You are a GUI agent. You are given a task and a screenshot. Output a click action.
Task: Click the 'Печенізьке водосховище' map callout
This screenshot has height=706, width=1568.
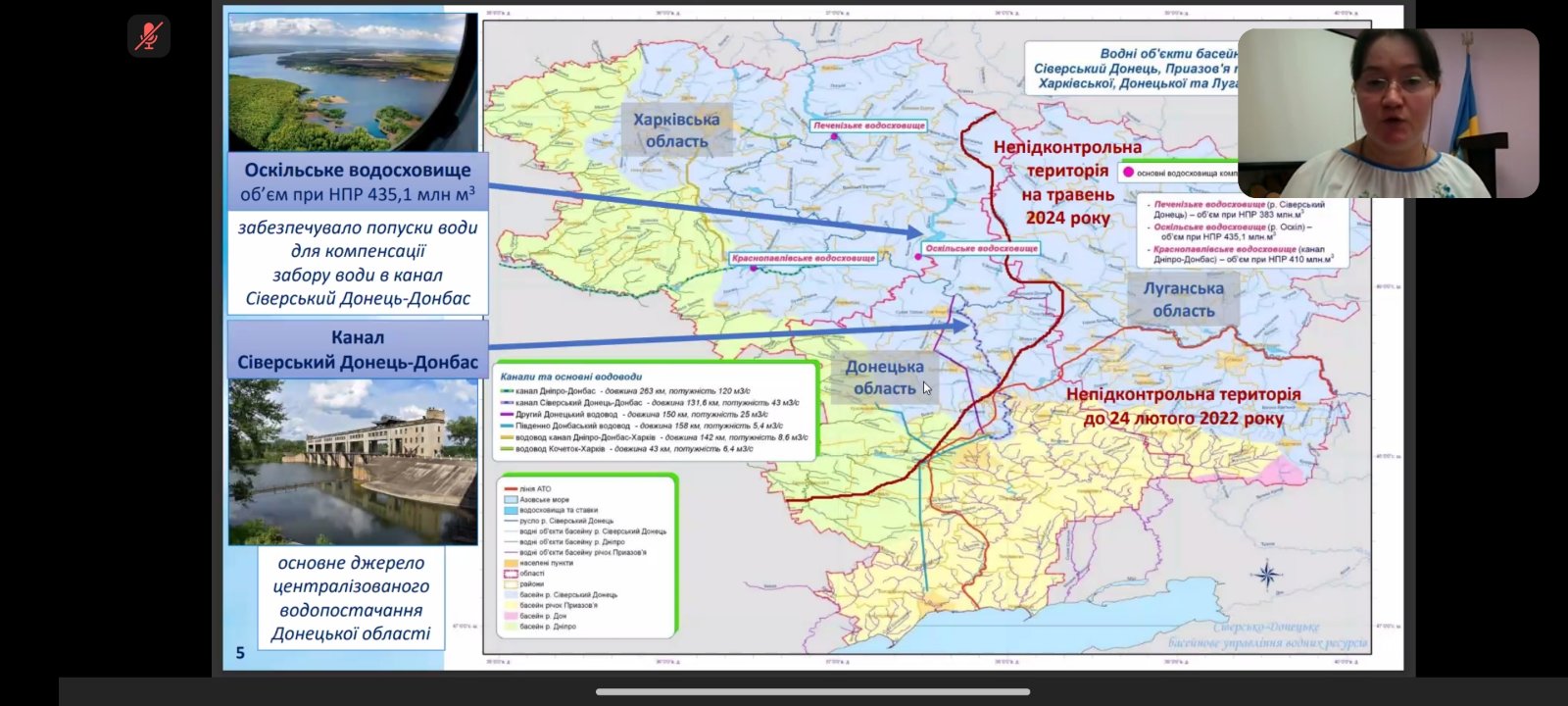coord(869,126)
